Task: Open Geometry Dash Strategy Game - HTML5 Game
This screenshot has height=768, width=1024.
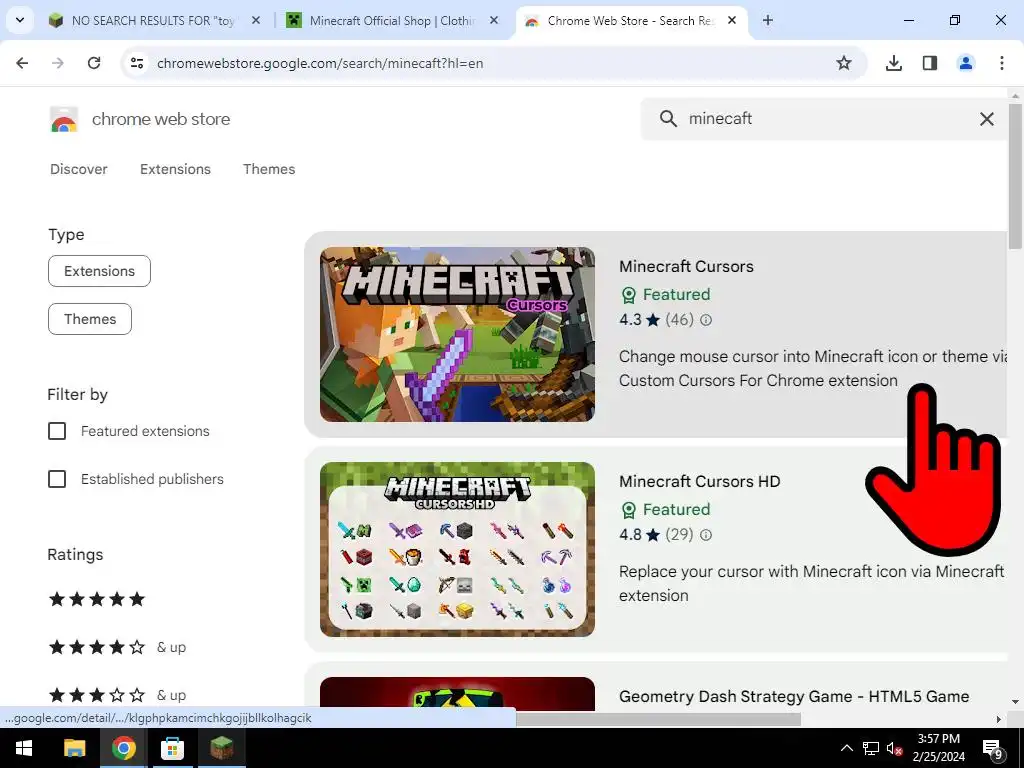Action: tap(793, 696)
